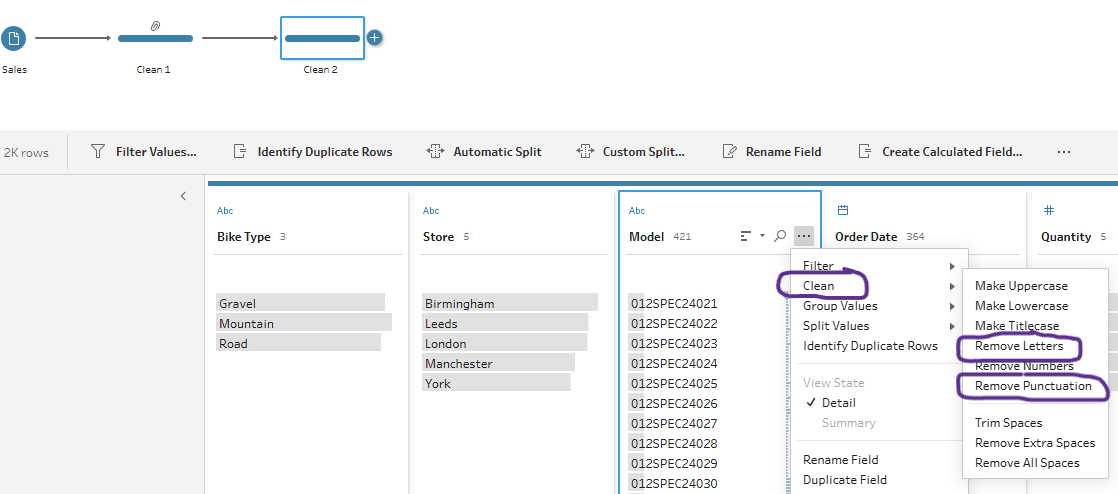Collapse the left pane using chevron
The image size is (1118, 494).
coord(183,196)
